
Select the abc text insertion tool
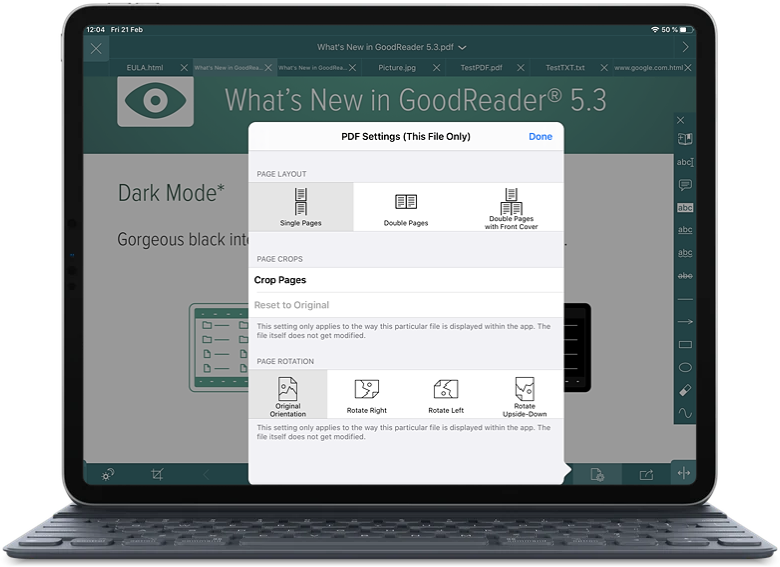click(685, 162)
